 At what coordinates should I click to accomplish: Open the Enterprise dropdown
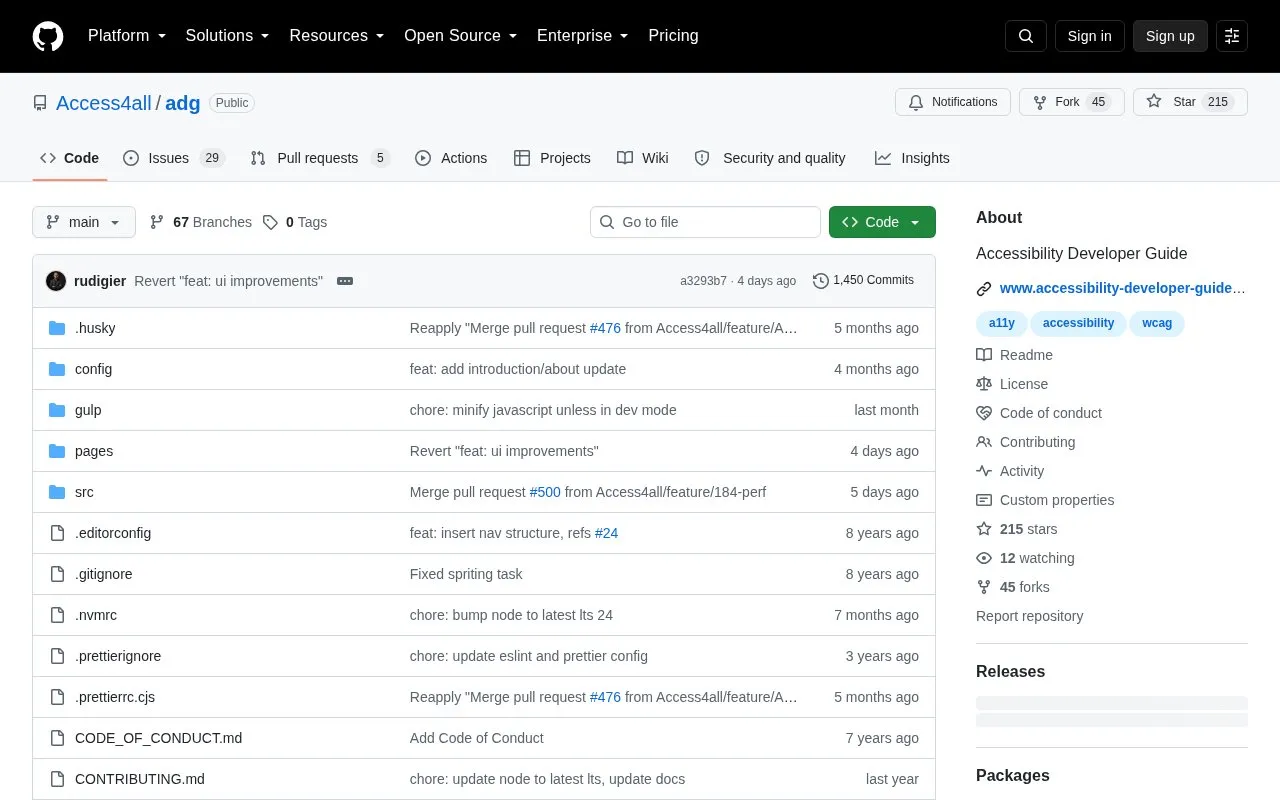coord(582,36)
